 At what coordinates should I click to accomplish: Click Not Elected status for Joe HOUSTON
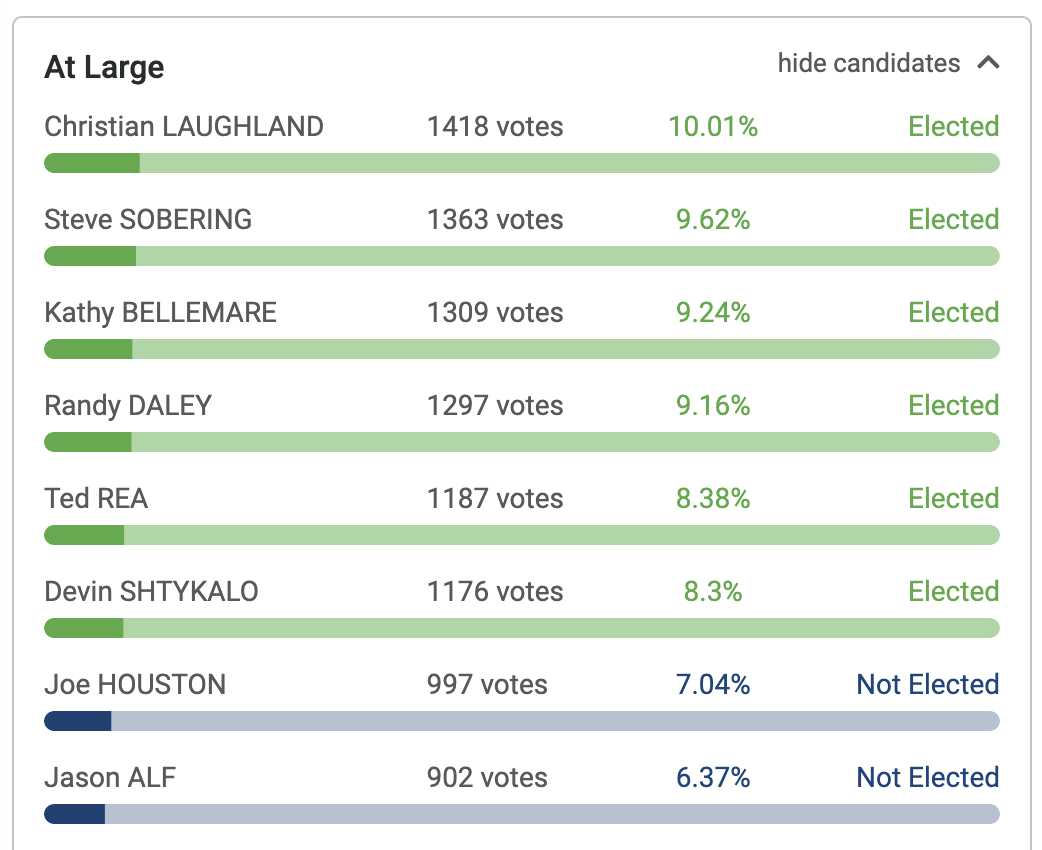(927, 685)
